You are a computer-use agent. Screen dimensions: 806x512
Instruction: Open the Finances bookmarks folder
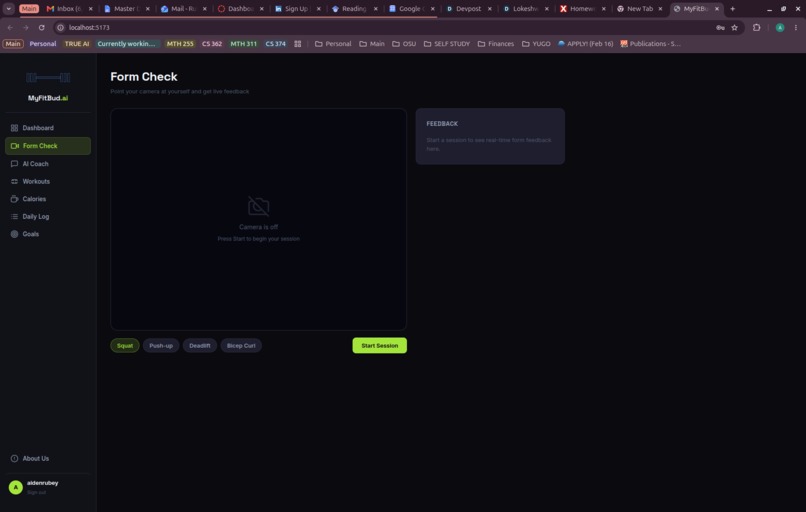496,44
